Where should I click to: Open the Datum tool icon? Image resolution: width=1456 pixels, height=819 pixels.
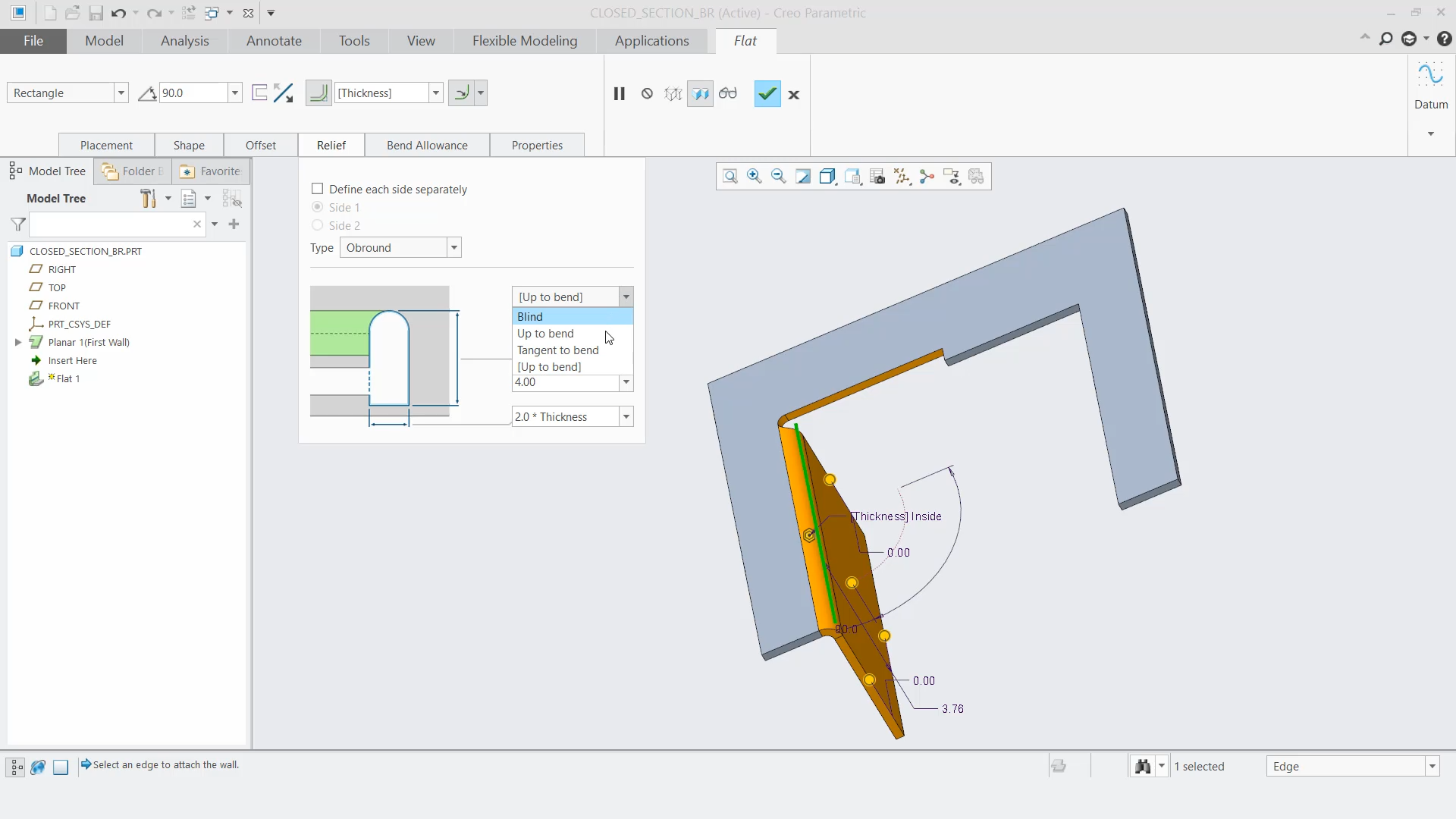tap(1431, 74)
